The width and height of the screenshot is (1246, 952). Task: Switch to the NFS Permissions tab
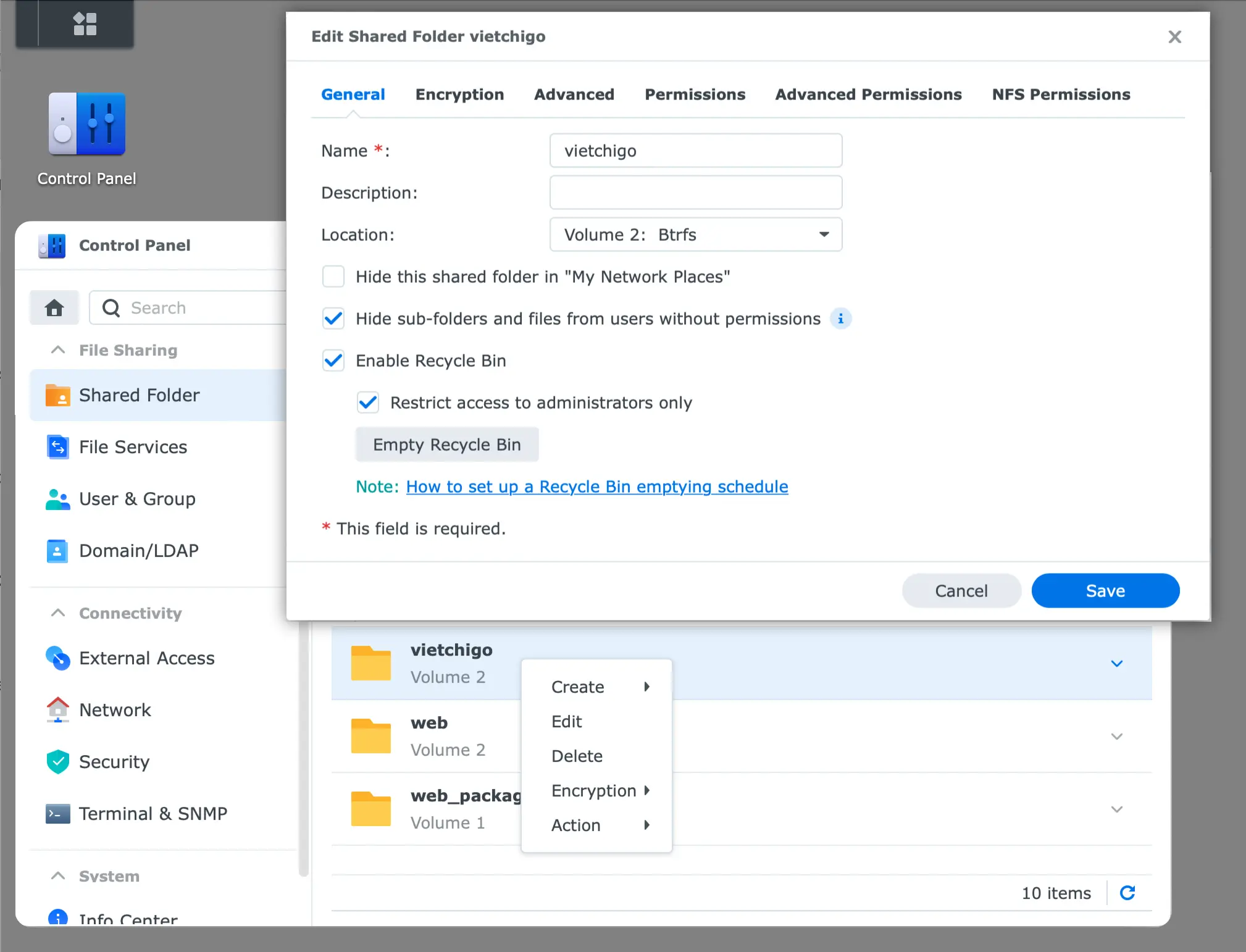(x=1061, y=94)
